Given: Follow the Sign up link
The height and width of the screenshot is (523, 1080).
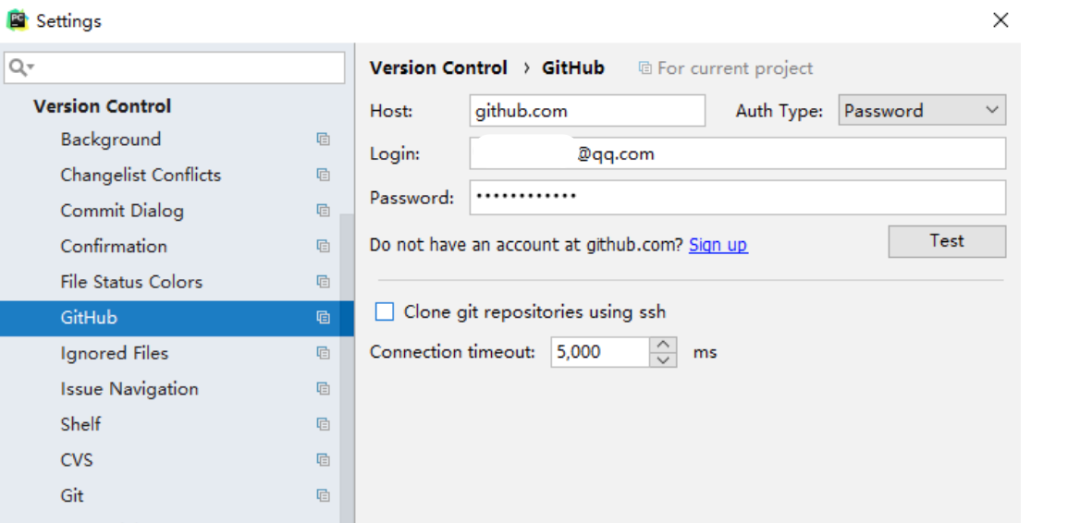Looking at the screenshot, I should click(717, 245).
